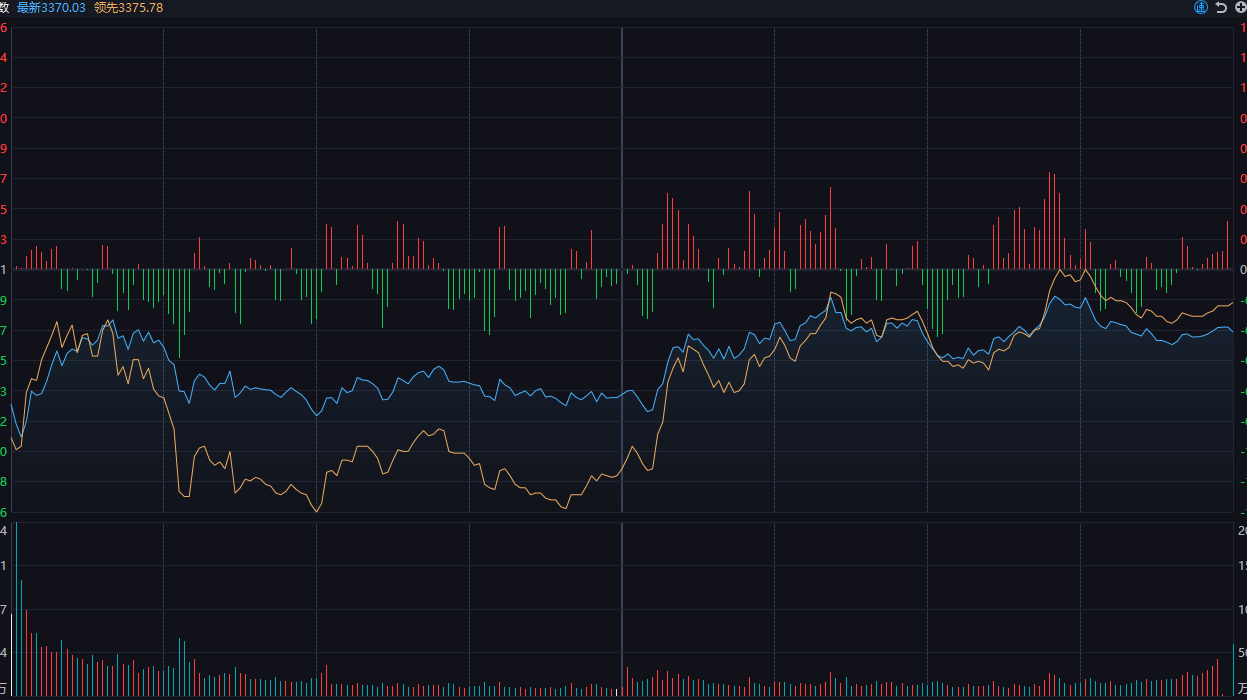1247x700 pixels.
Task: Select the longest green histogram bar
Action: point(179,312)
